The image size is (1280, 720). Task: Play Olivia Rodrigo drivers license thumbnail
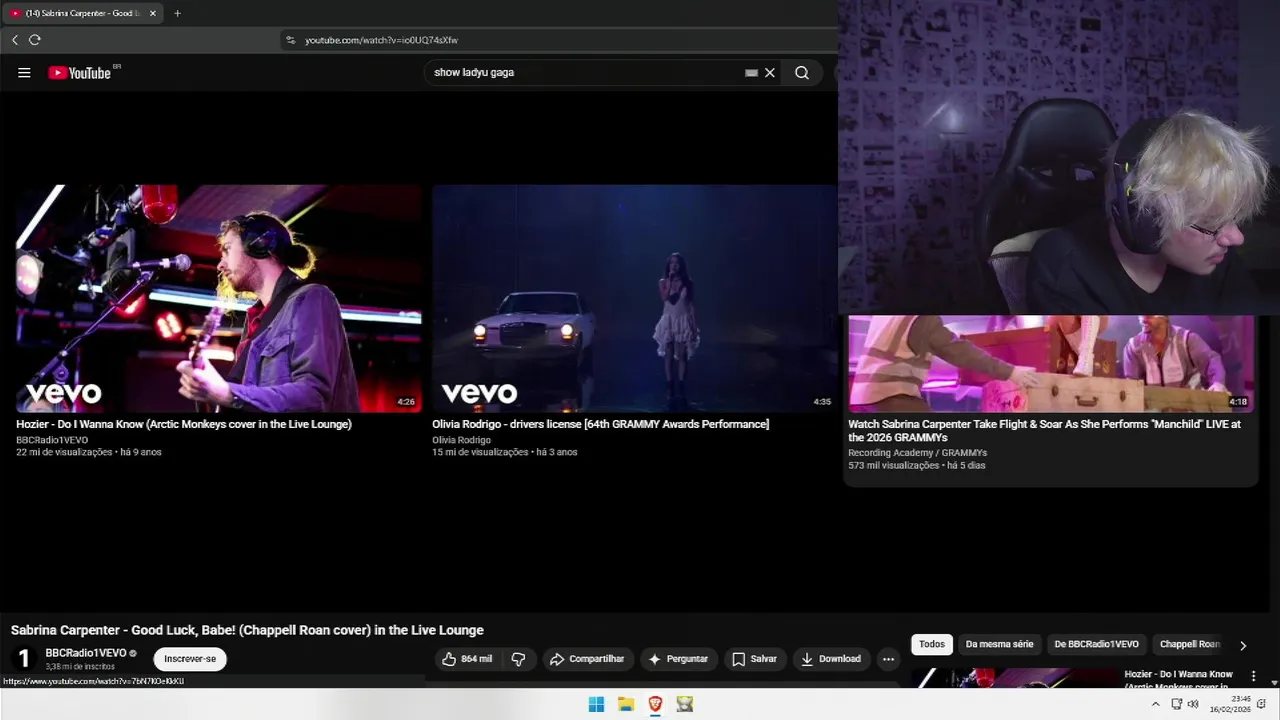[x=634, y=298]
